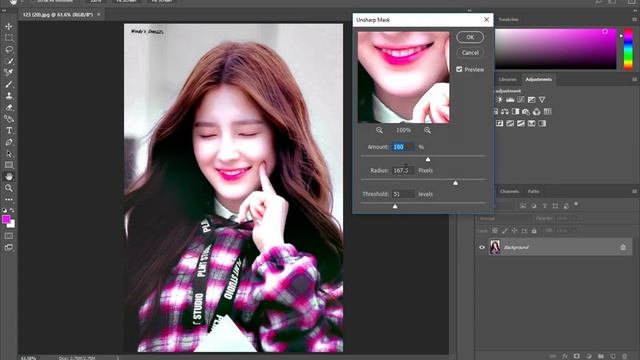Add an Invert adjustment
The image size is (640, 360).
tap(500, 123)
